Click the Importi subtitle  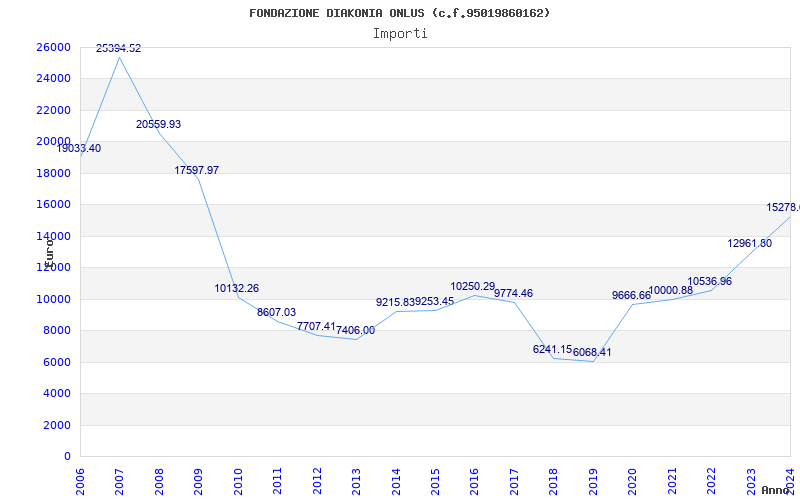(400, 34)
